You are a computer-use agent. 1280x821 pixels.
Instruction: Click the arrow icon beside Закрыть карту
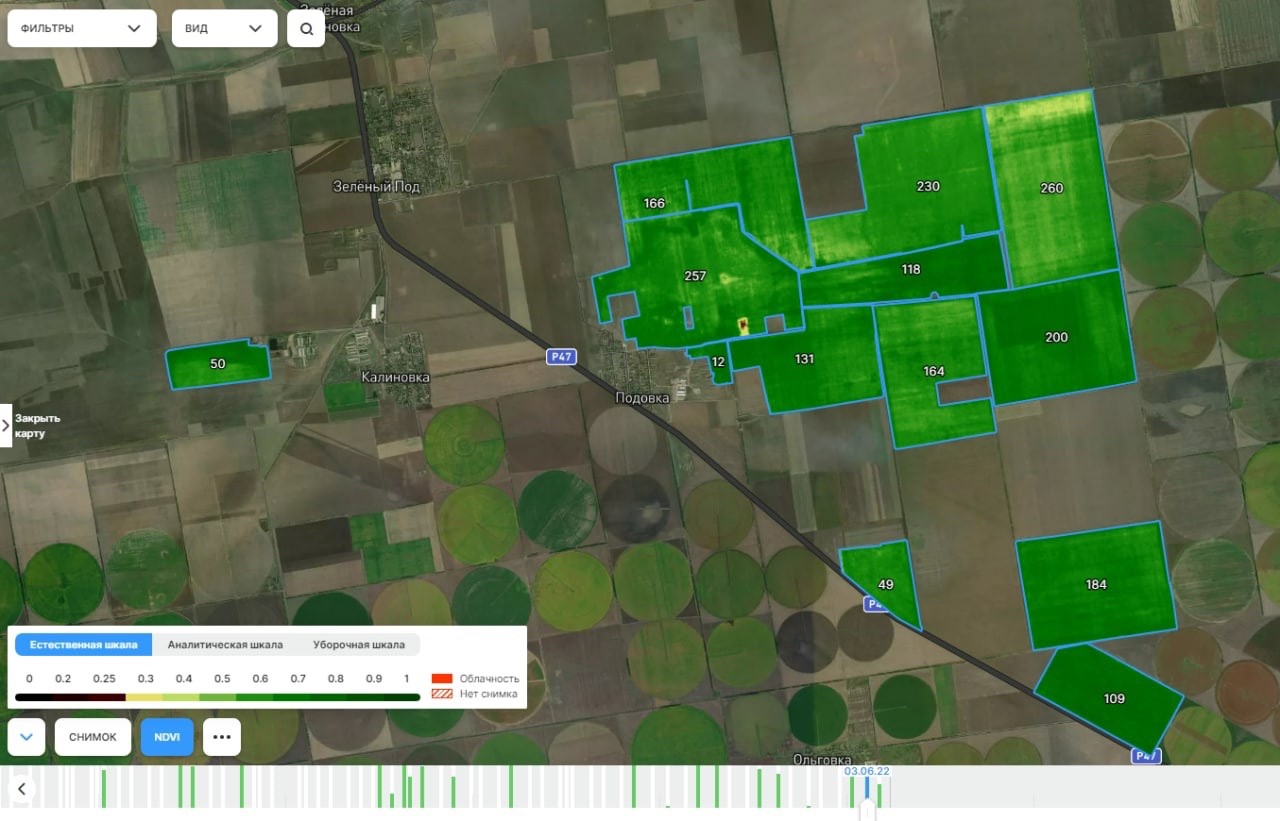click(x=6, y=425)
